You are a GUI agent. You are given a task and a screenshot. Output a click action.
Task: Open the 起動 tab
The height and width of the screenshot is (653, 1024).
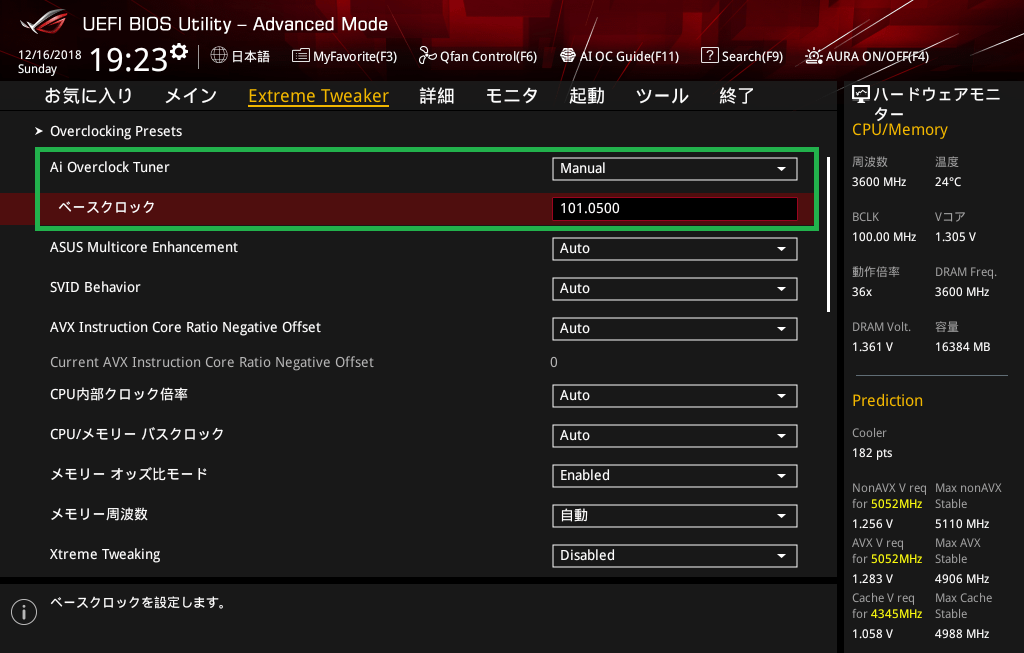coord(586,96)
